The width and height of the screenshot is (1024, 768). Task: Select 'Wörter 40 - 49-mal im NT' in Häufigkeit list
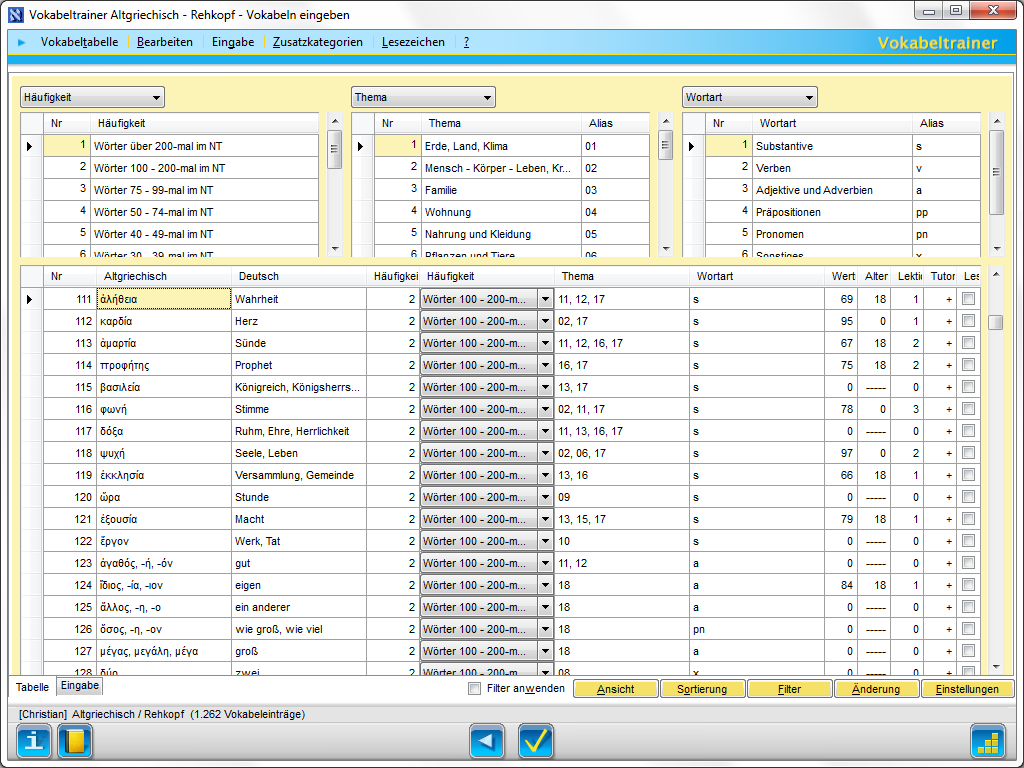click(204, 234)
